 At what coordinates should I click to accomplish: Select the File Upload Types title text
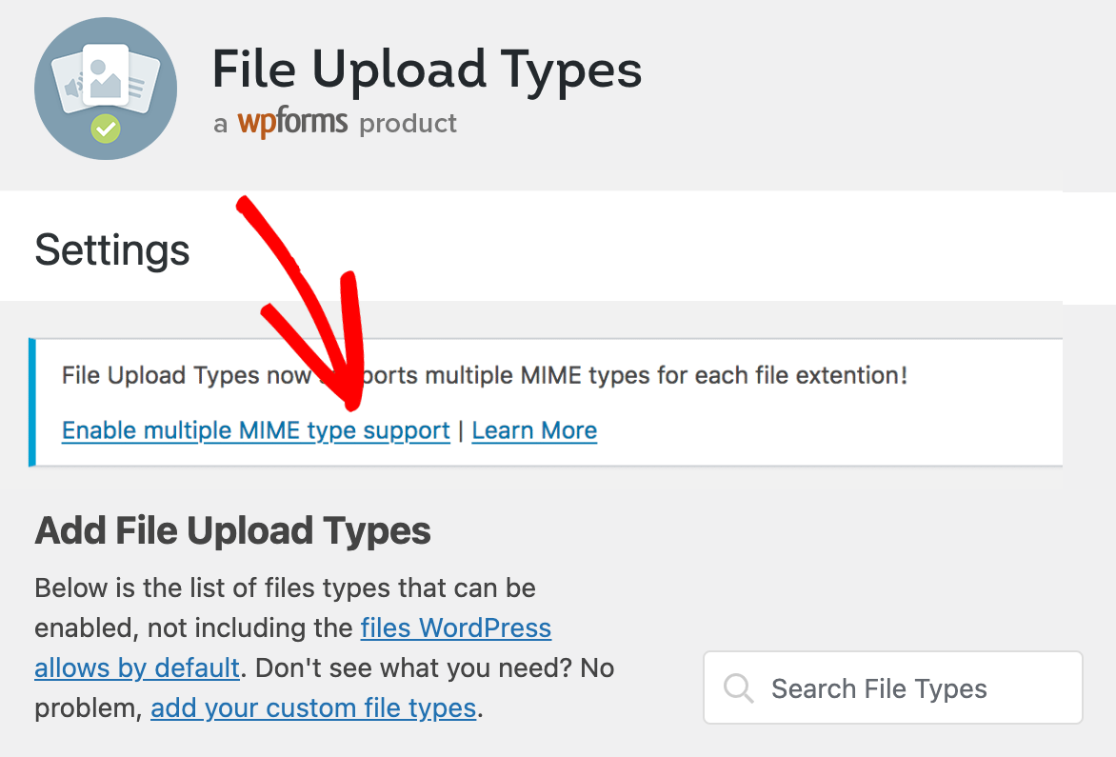(x=427, y=68)
